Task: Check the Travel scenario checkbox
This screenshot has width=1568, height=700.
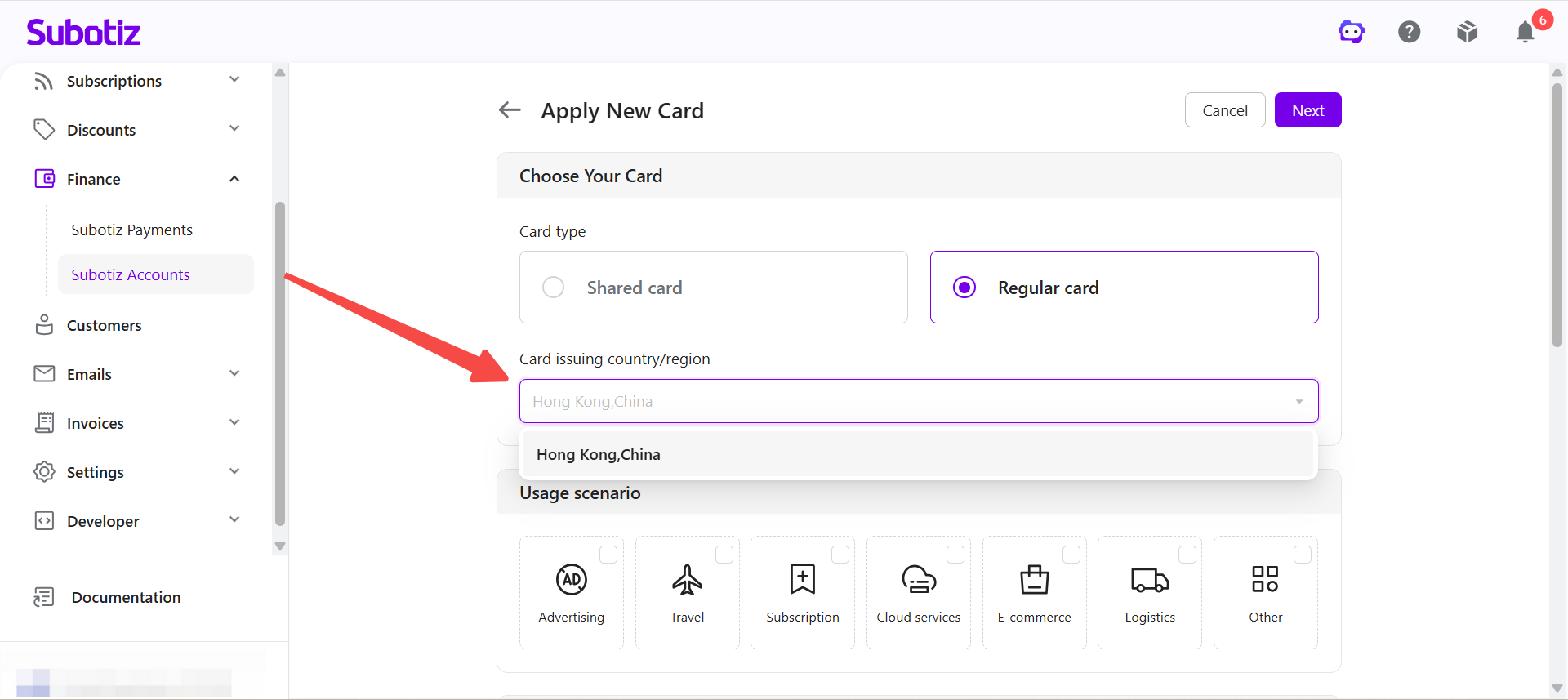Action: coord(724,555)
